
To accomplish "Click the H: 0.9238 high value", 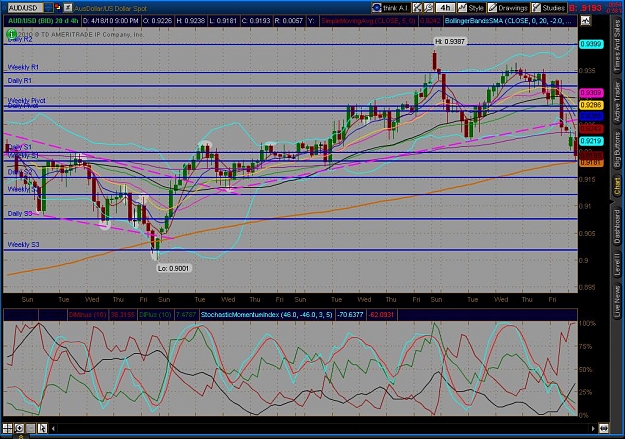I will (191, 21).
